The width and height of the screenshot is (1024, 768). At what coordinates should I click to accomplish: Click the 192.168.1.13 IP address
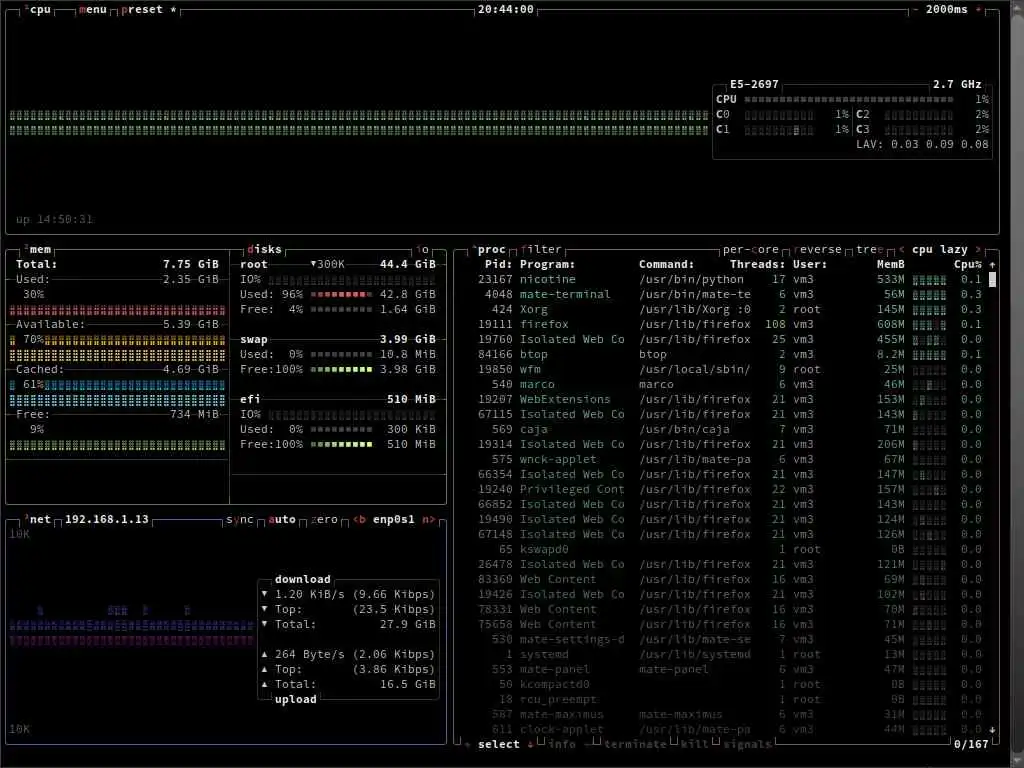click(106, 520)
